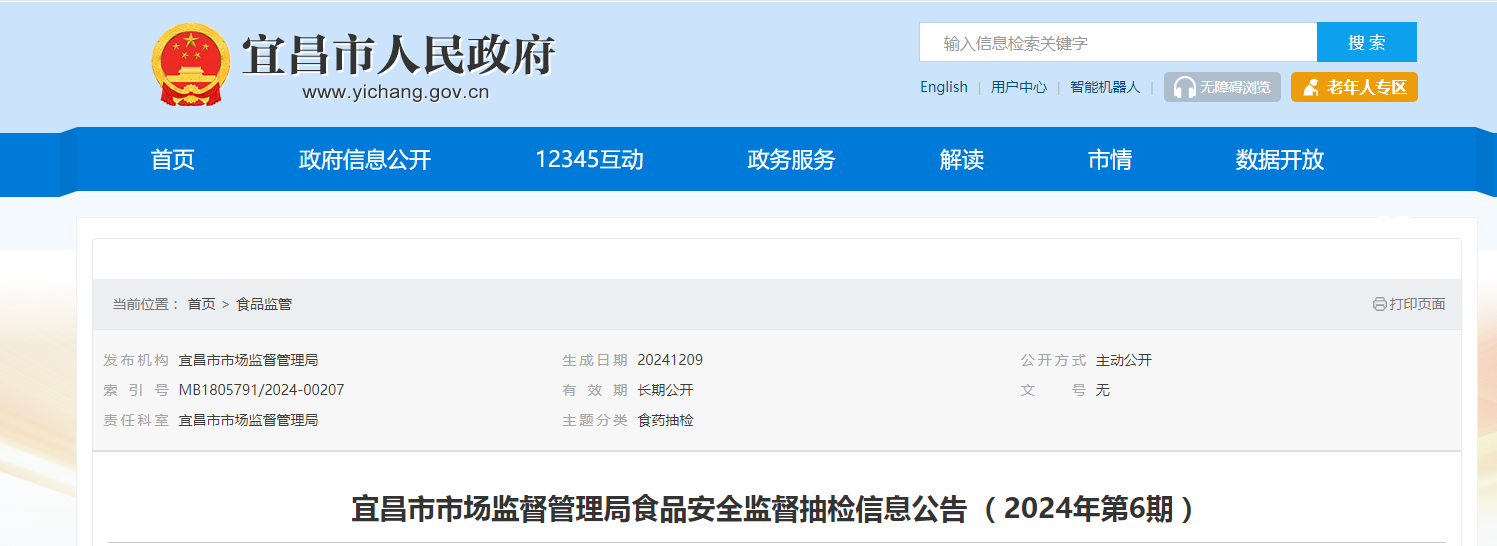Select 解读 in the main navigation
Screen dimensions: 1497x546
click(962, 160)
